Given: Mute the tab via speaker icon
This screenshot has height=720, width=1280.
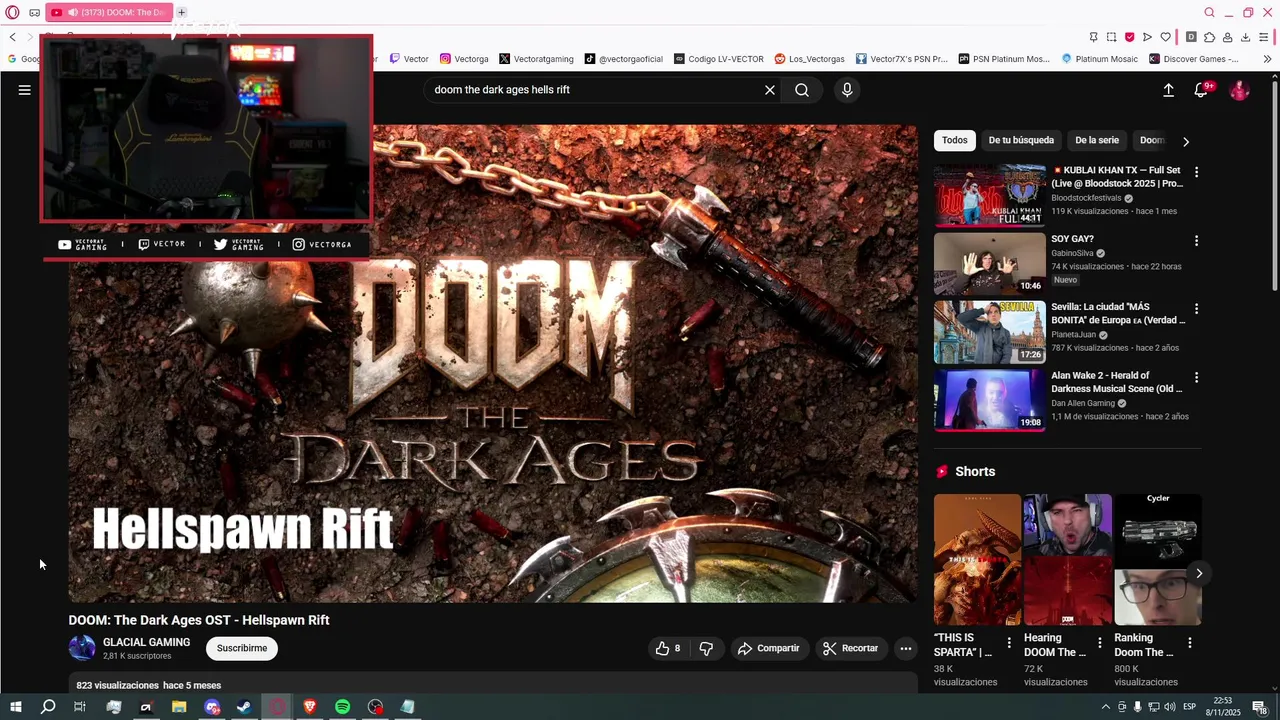Looking at the screenshot, I should click(x=73, y=12).
